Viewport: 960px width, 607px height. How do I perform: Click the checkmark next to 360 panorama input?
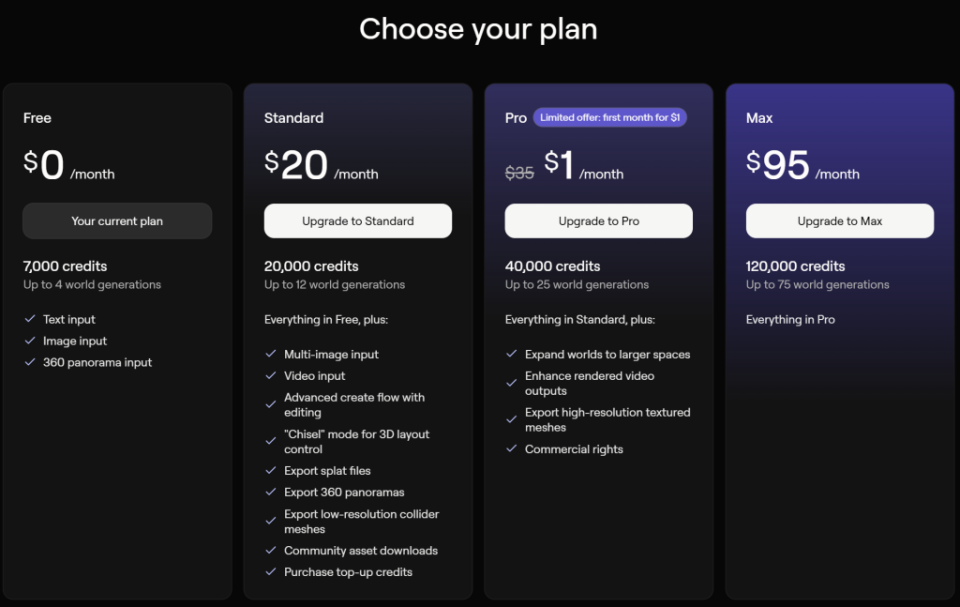[x=29, y=363]
